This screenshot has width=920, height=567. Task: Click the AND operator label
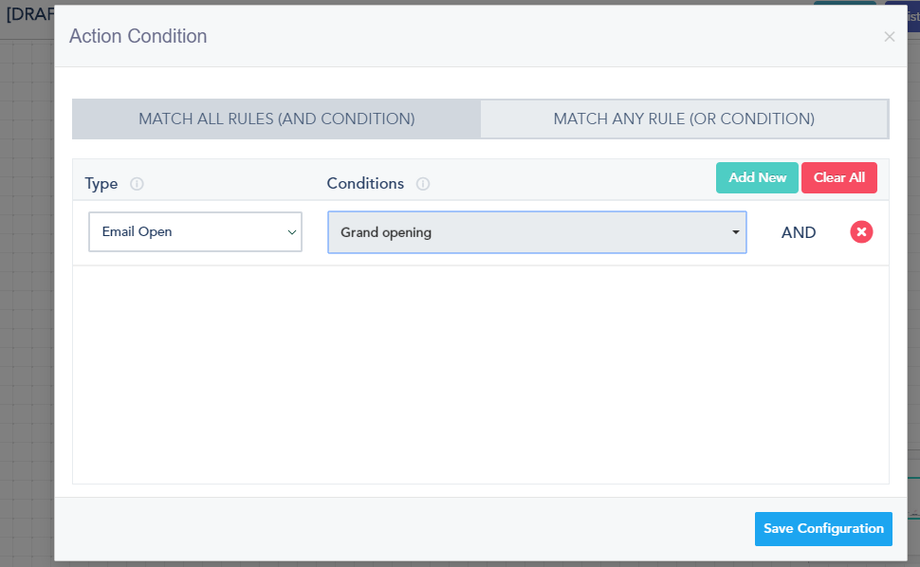(798, 233)
